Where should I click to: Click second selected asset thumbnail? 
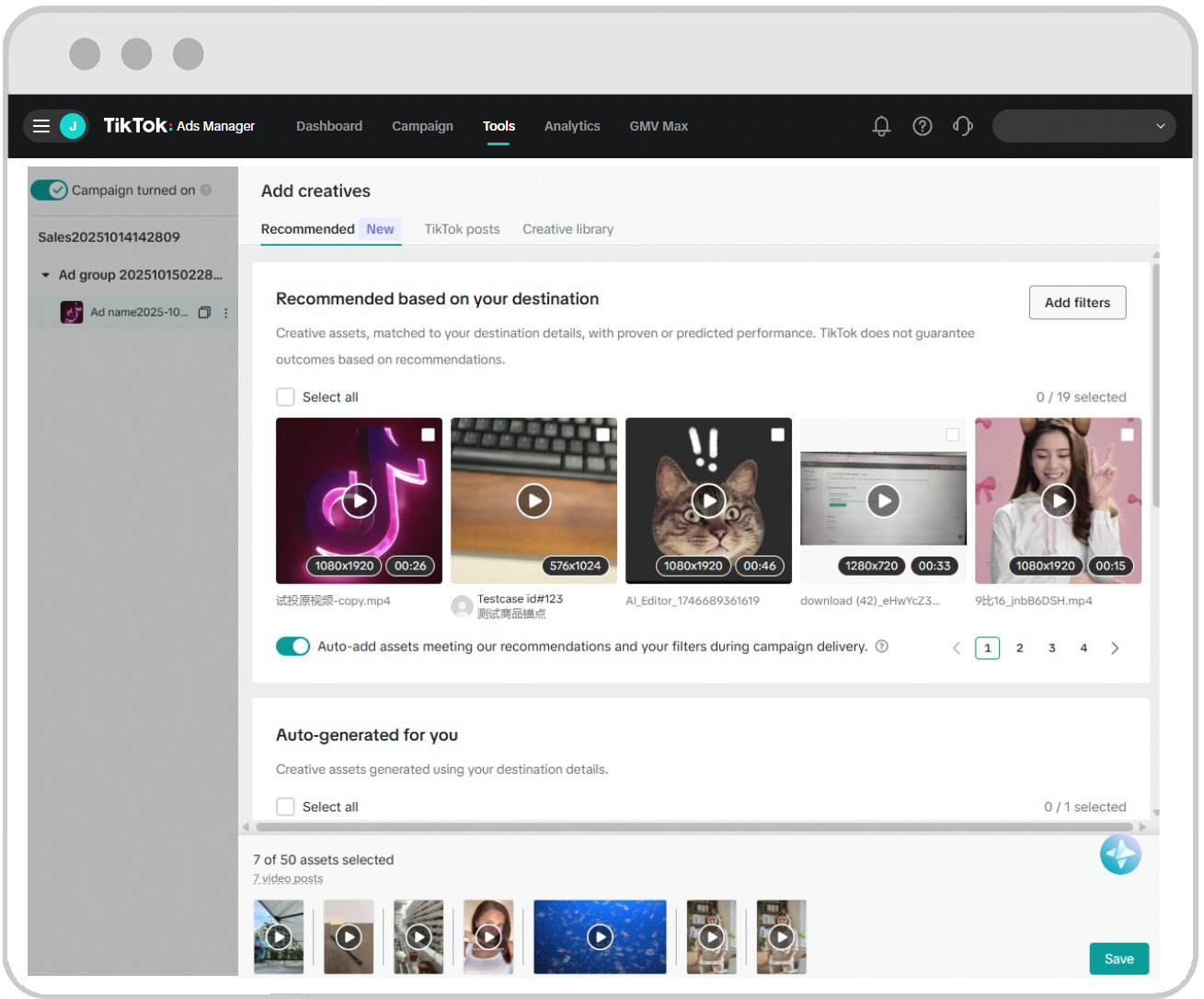pyautogui.click(x=349, y=936)
